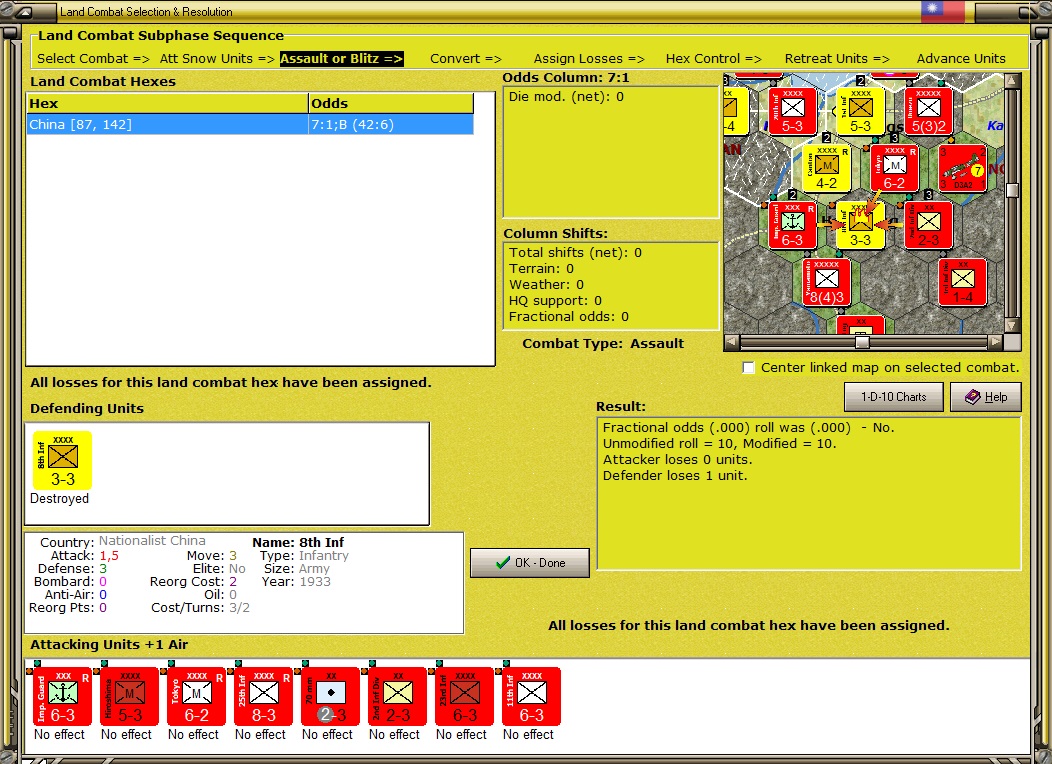Image resolution: width=1052 pixels, height=764 pixels.
Task: Select the 2nd Inf Div 2-3 attacking unit
Action: point(398,696)
